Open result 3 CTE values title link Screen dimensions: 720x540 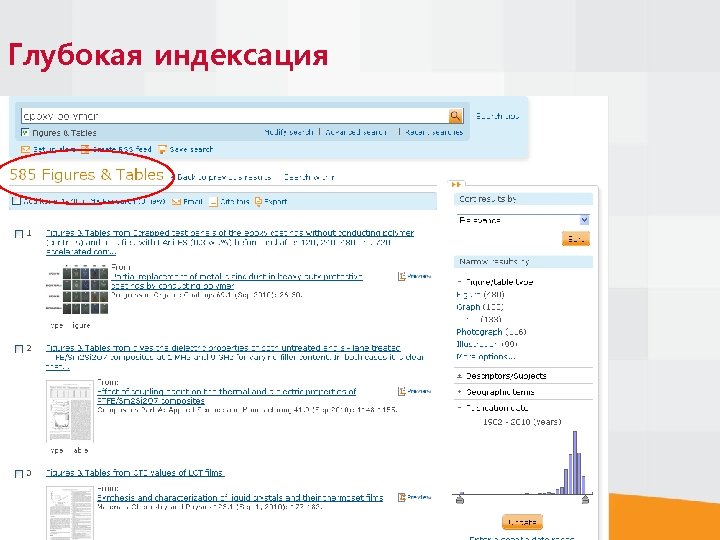point(135,472)
